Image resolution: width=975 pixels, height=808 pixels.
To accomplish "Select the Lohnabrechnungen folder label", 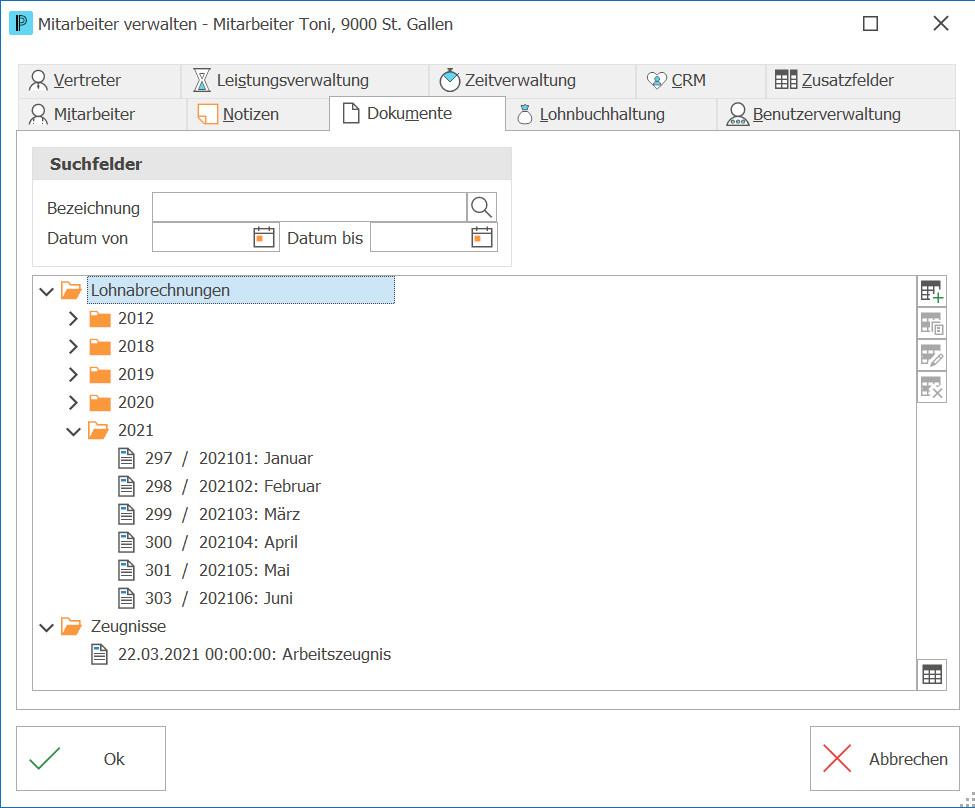I will 241,290.
